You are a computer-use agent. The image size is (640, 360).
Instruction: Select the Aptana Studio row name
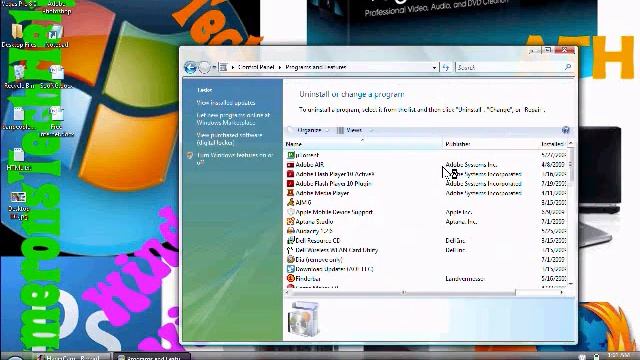tap(314, 222)
